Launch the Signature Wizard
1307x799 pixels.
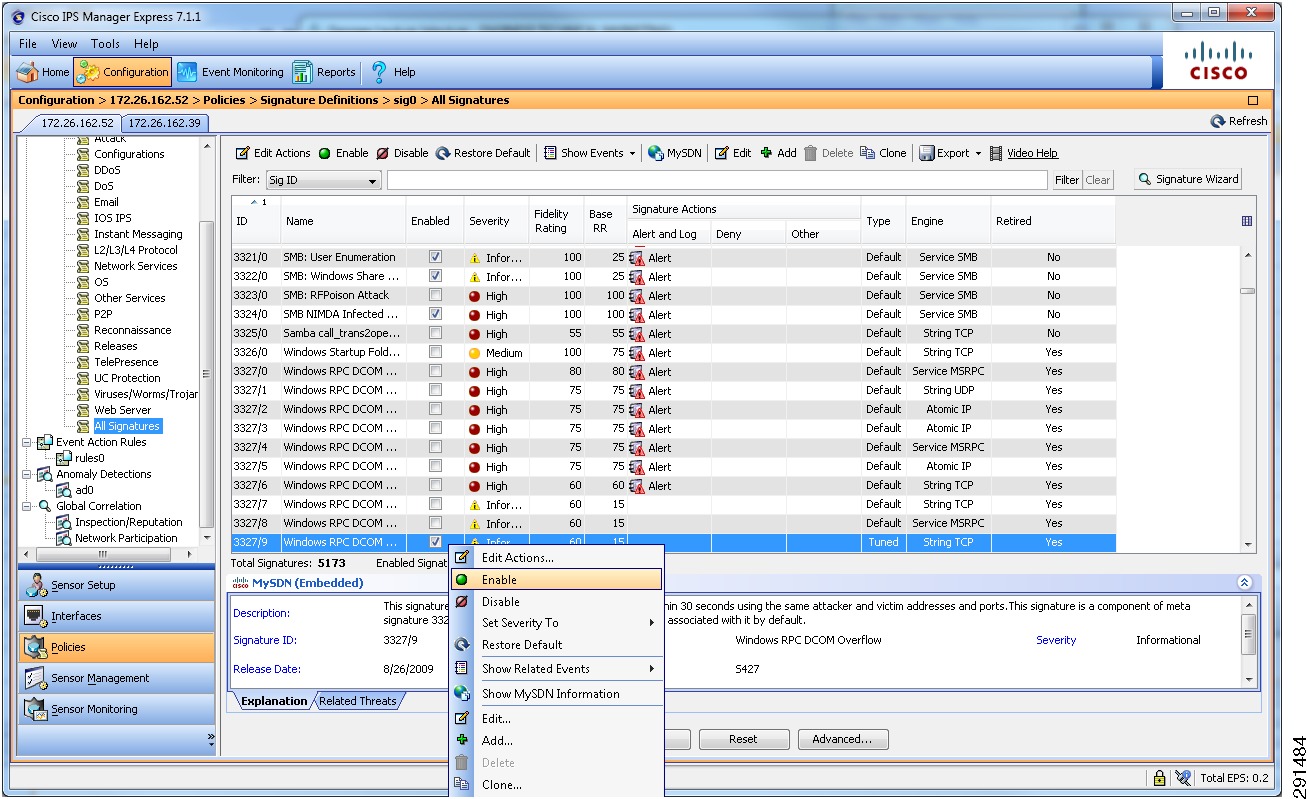point(1188,179)
